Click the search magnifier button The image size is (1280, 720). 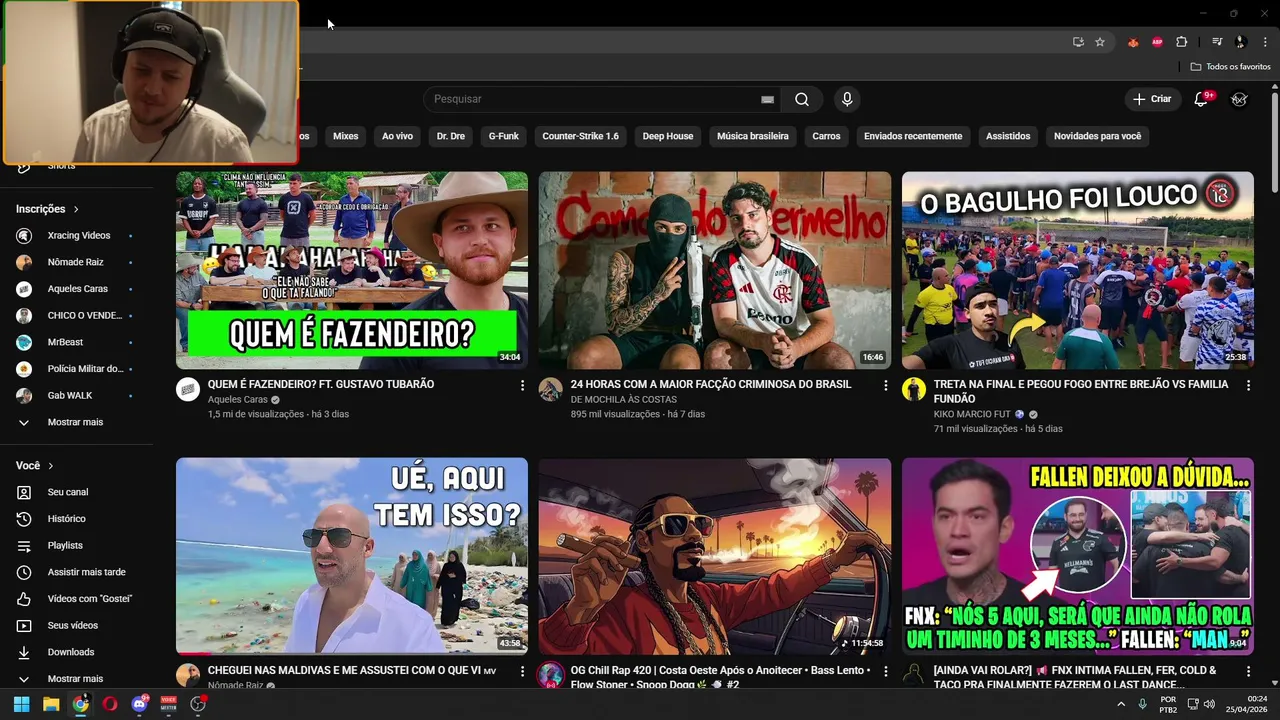pyautogui.click(x=801, y=99)
